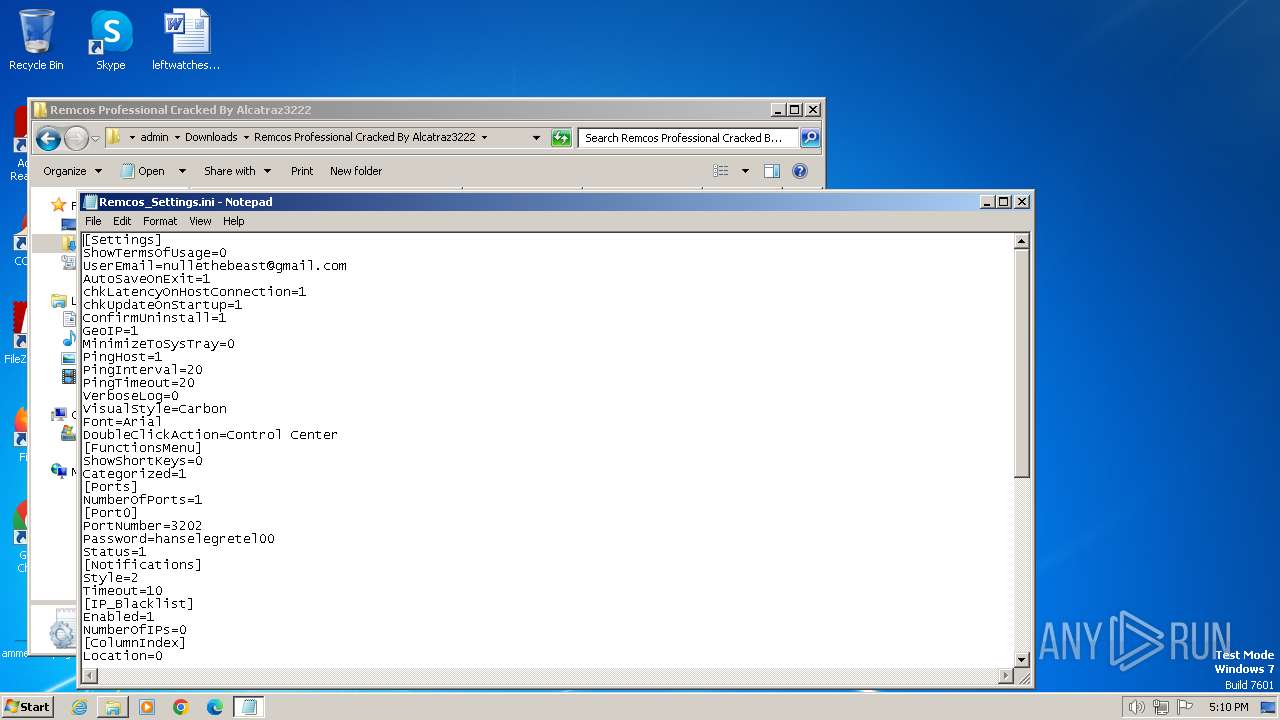Click the Search Remcos Professional input field
1280x720 pixels.
(688, 138)
